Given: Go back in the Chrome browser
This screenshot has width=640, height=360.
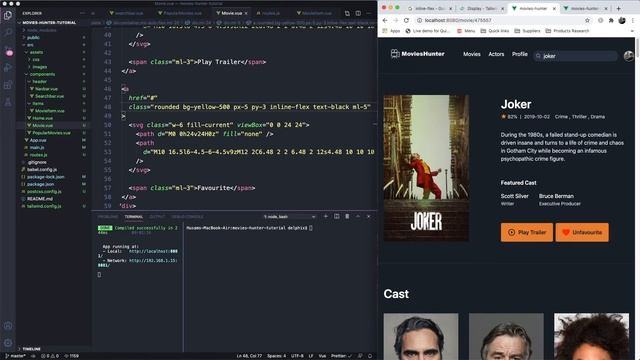Looking at the screenshot, I should point(385,20).
